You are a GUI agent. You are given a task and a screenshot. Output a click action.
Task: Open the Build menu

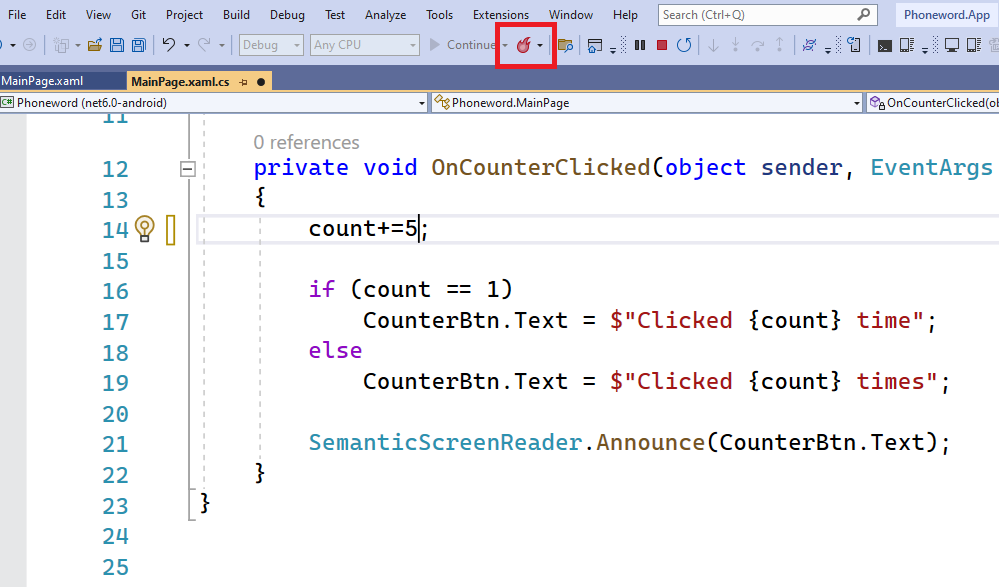236,15
